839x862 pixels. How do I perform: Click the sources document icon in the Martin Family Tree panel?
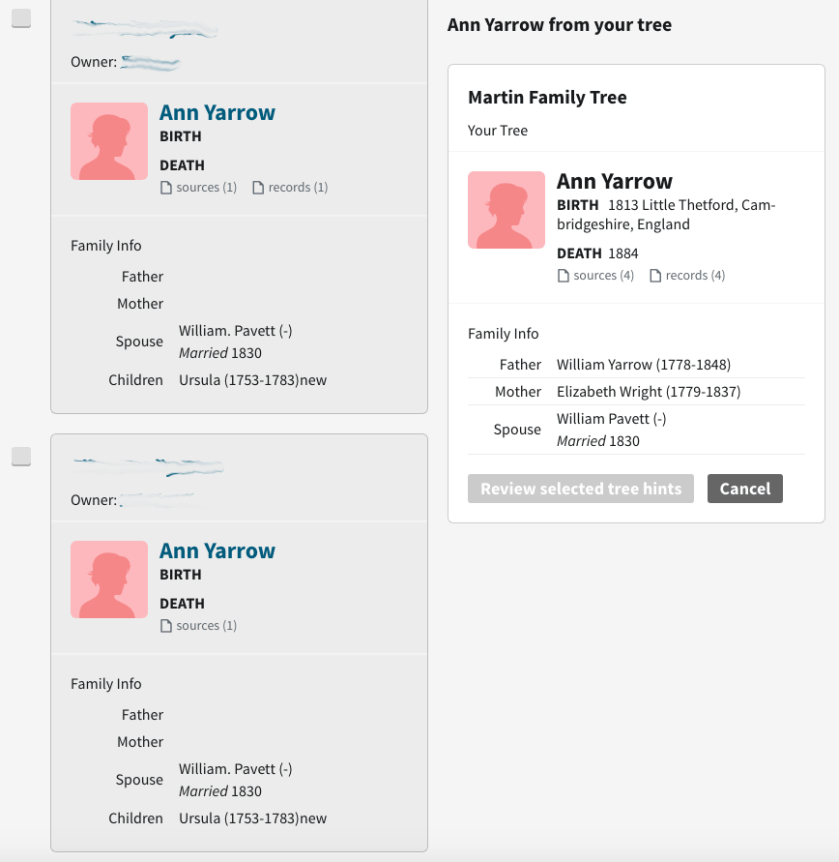tap(562, 275)
